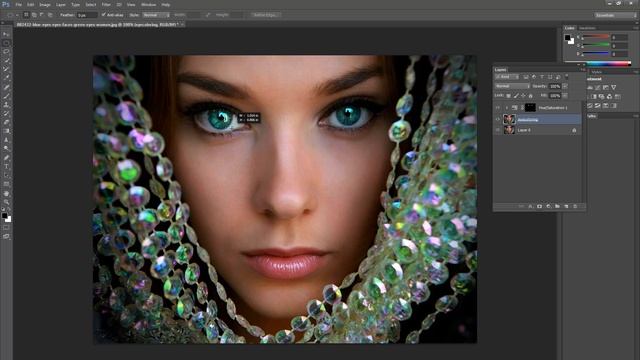Select the Elliptical Marquee tool

pyautogui.click(x=6, y=43)
